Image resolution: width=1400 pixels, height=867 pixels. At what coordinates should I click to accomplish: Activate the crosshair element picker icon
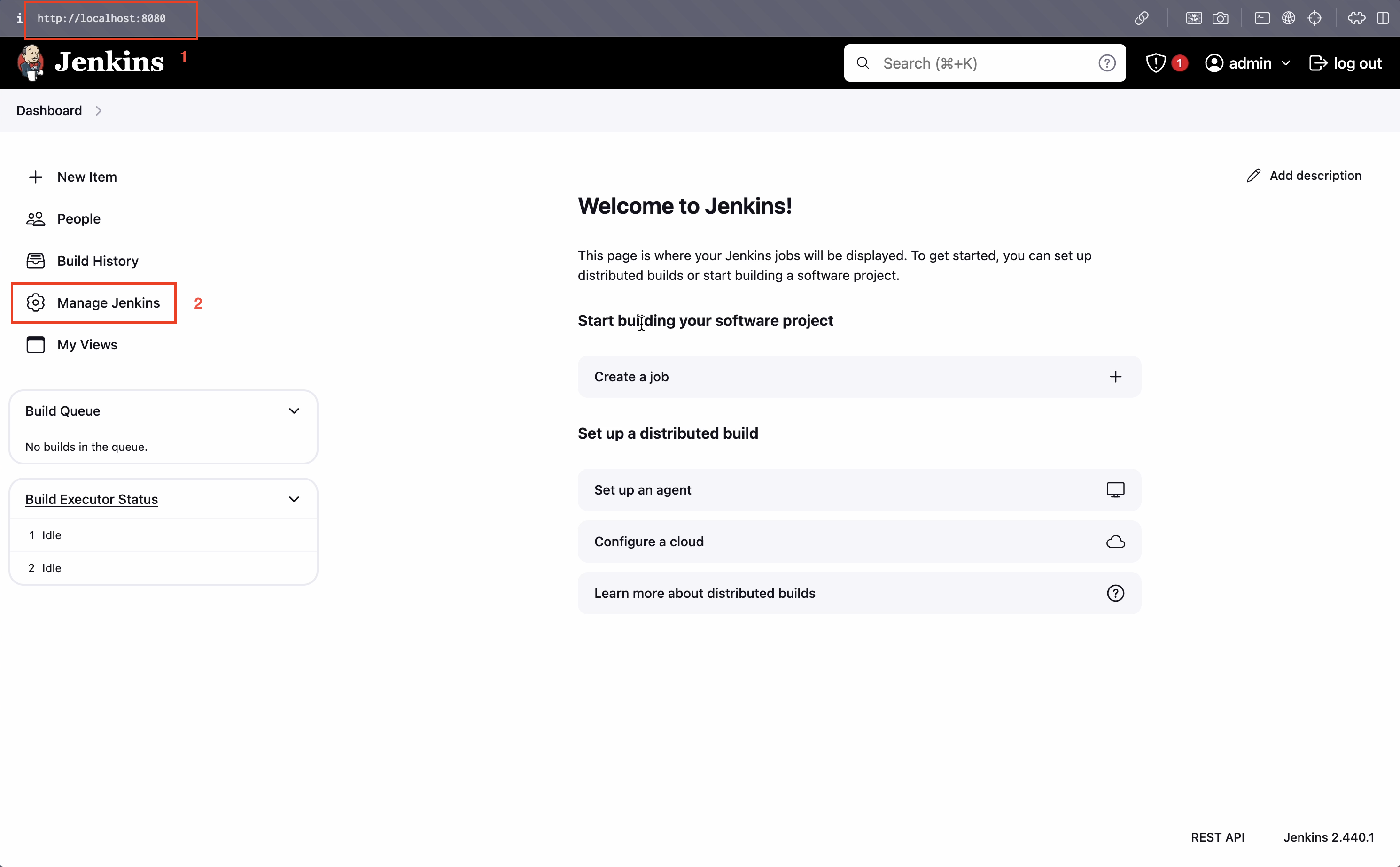tap(1314, 18)
